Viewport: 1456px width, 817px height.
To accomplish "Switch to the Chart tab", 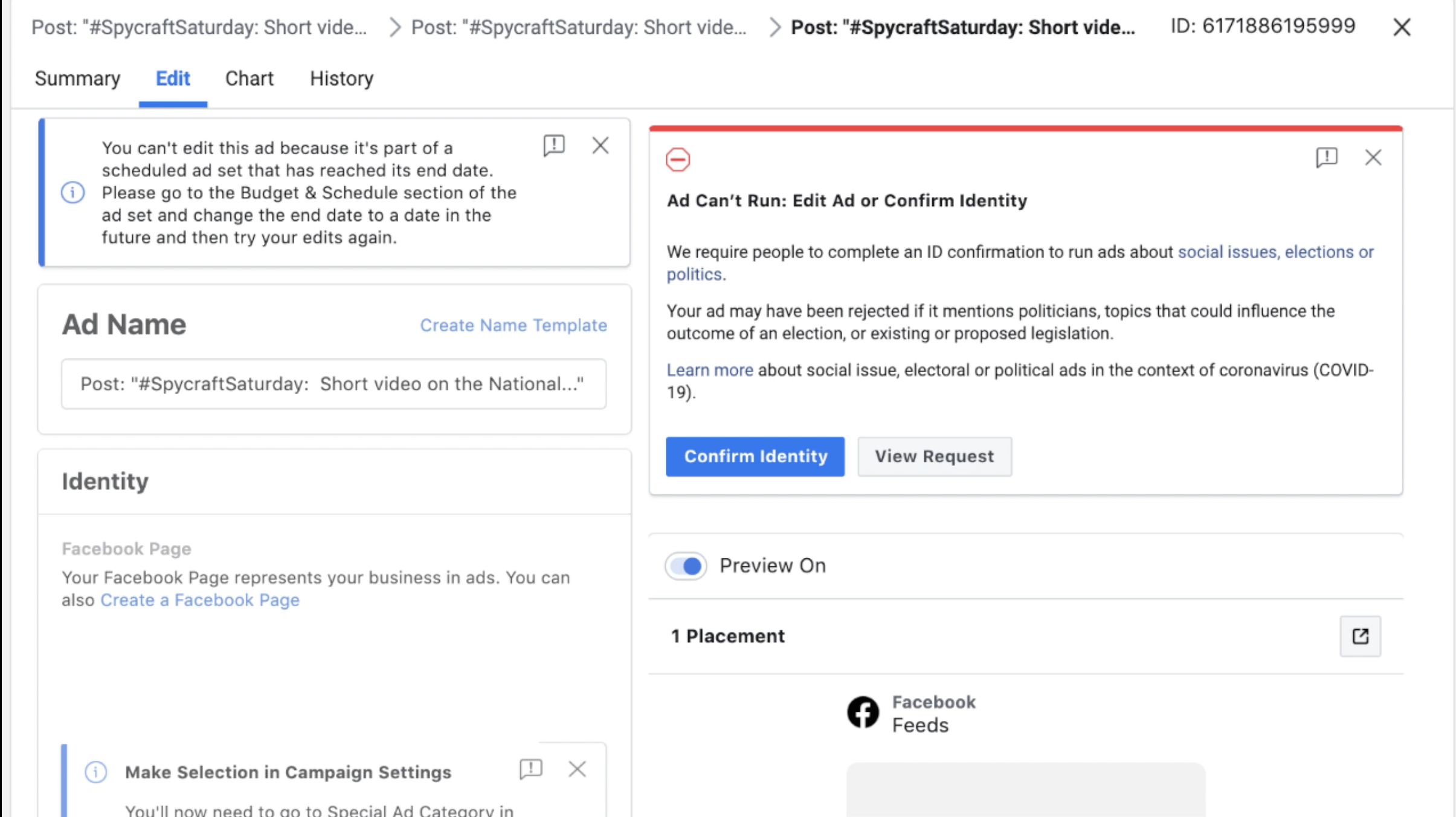I will (x=250, y=79).
